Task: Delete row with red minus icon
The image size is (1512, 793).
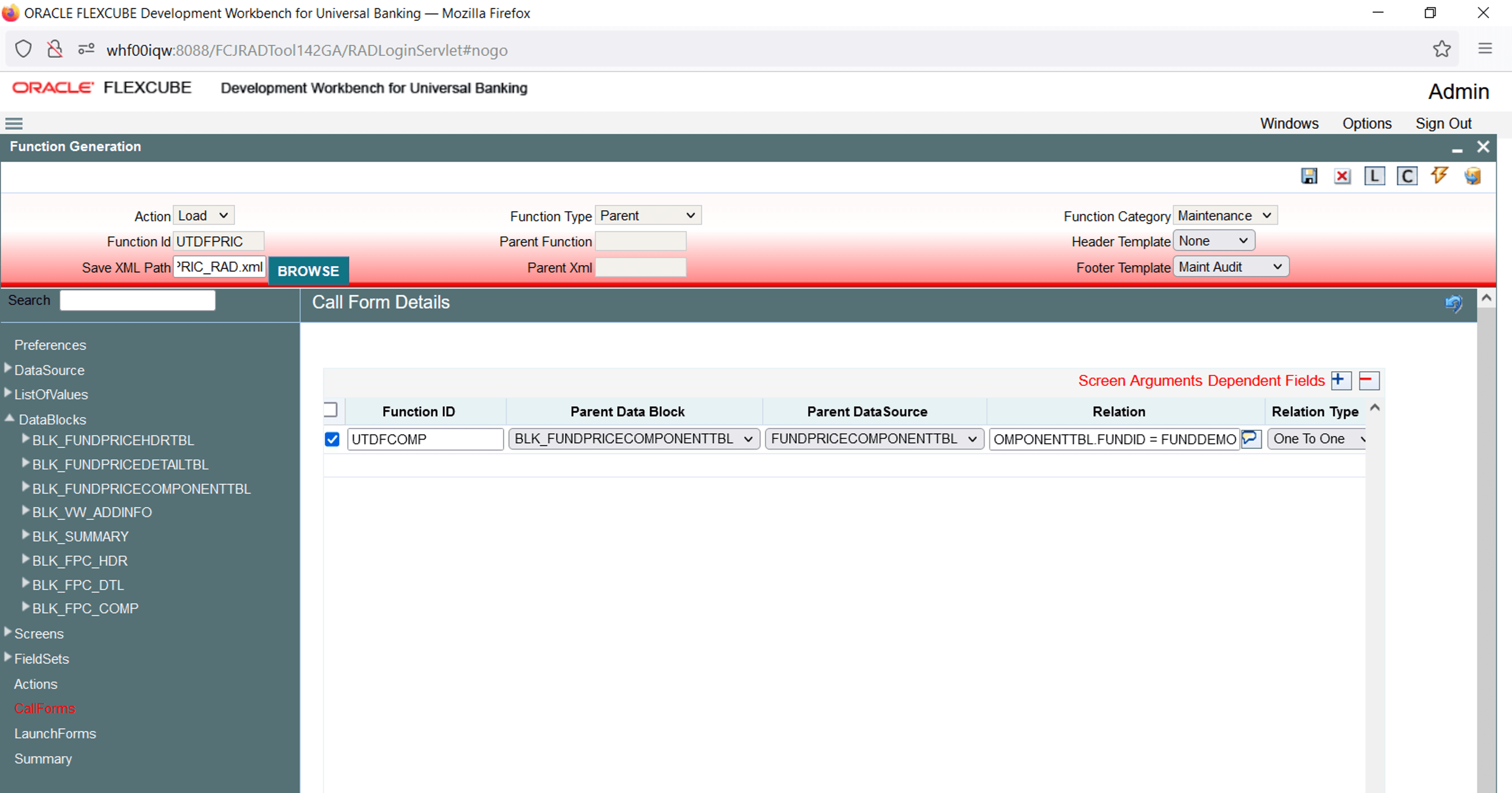Action: [1369, 380]
